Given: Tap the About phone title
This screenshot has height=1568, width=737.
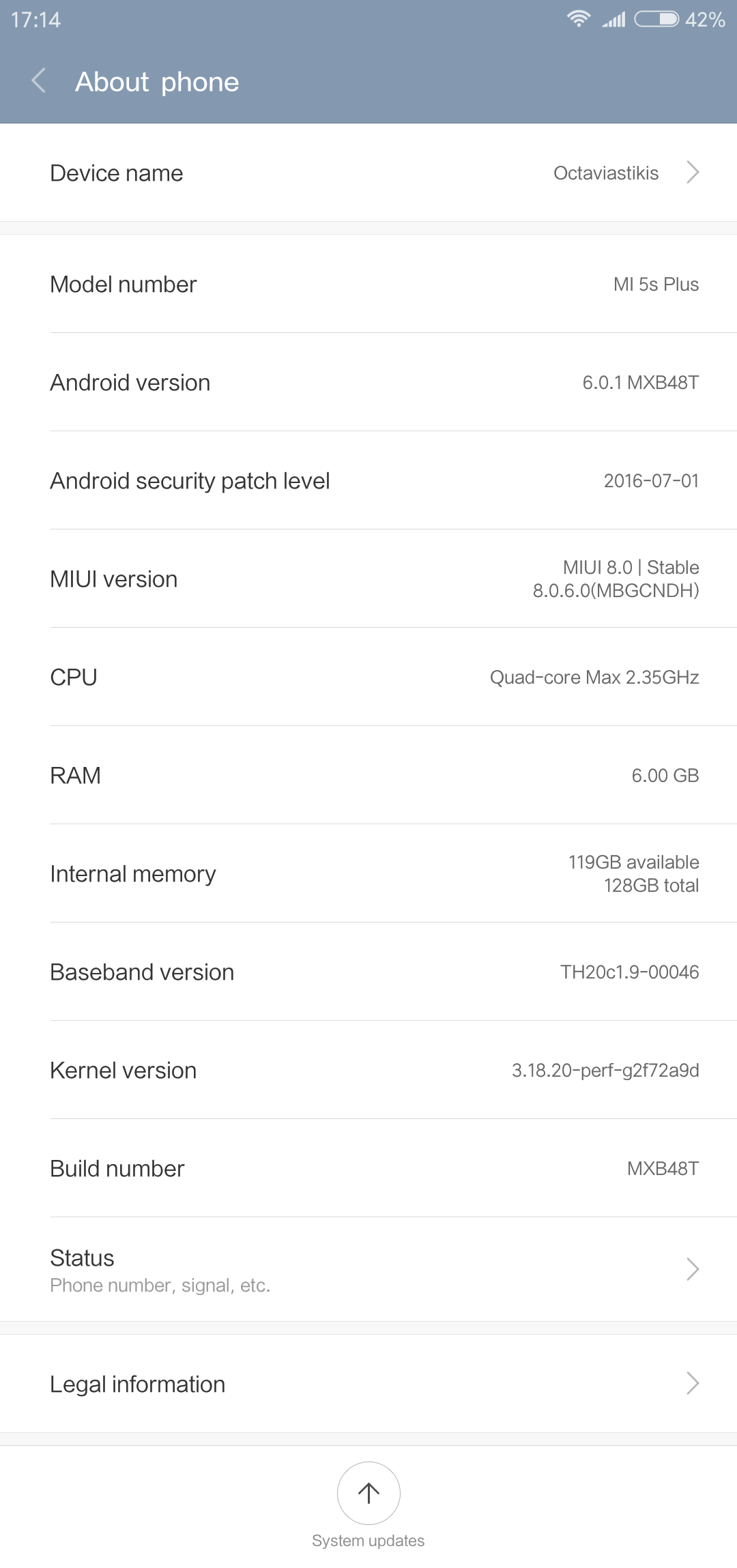Looking at the screenshot, I should click(x=157, y=82).
